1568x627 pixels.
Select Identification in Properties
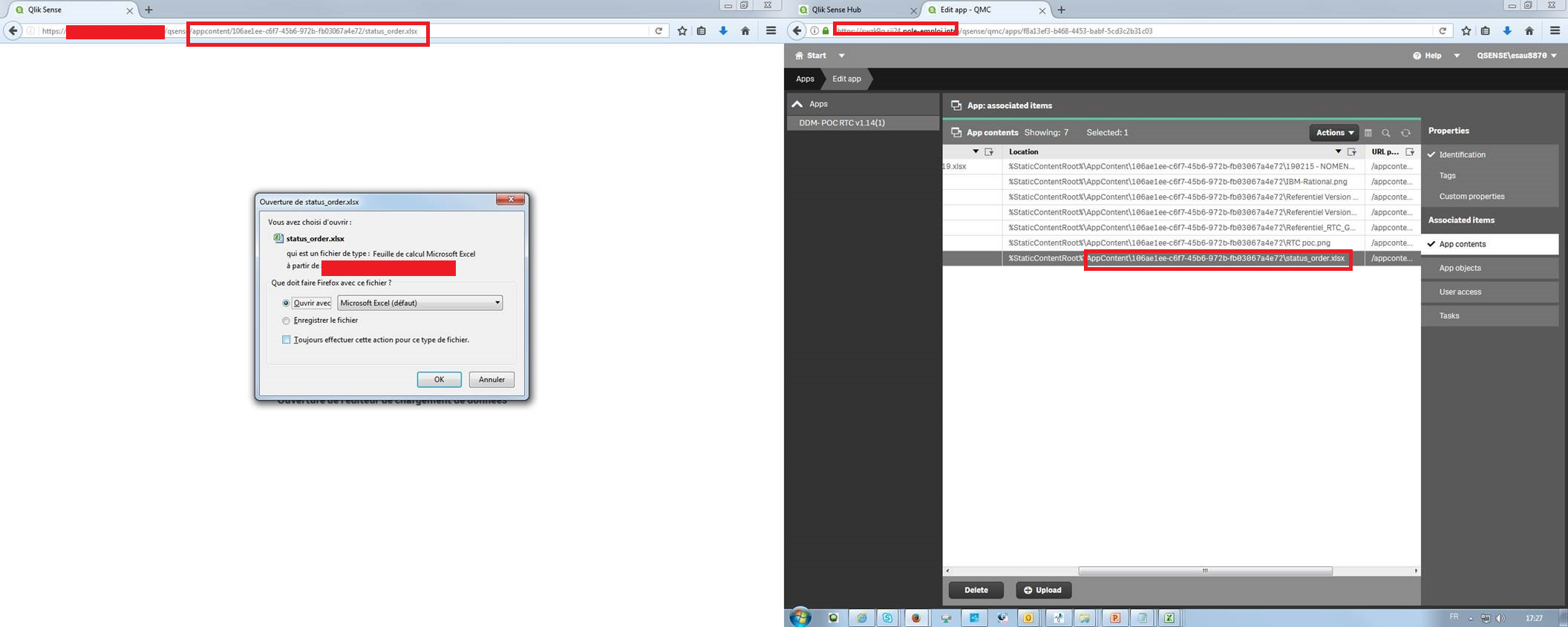[1490, 154]
